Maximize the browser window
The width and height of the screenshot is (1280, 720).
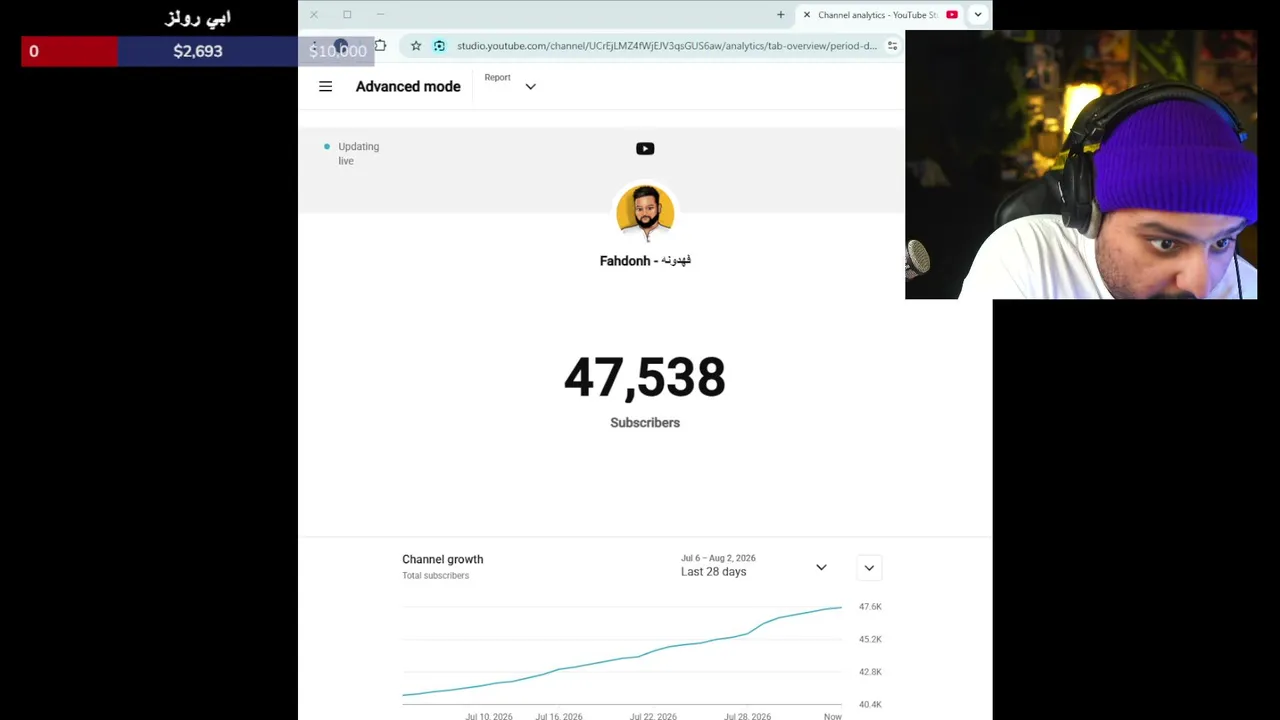coord(347,15)
